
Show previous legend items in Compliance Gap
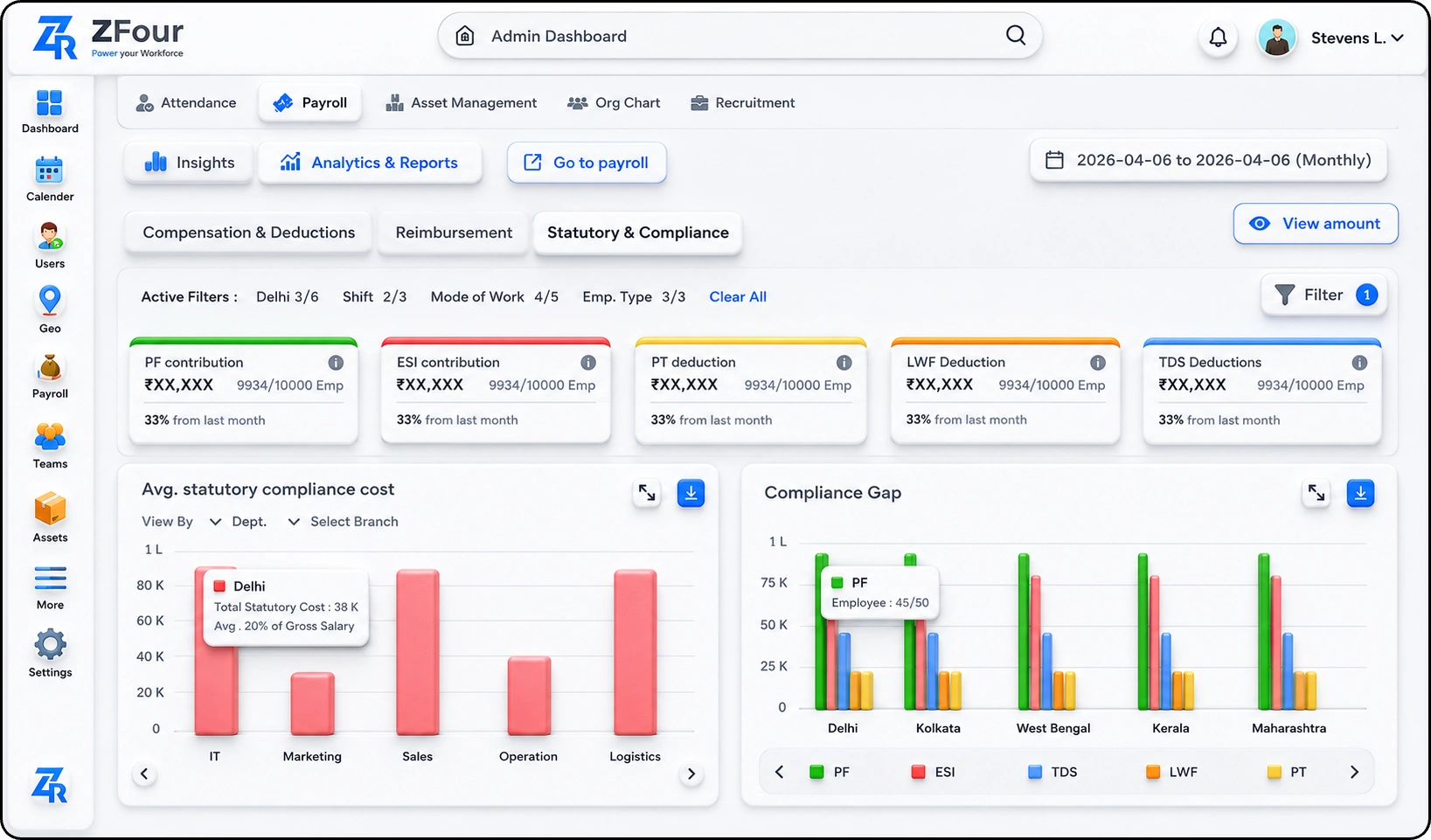(x=780, y=772)
